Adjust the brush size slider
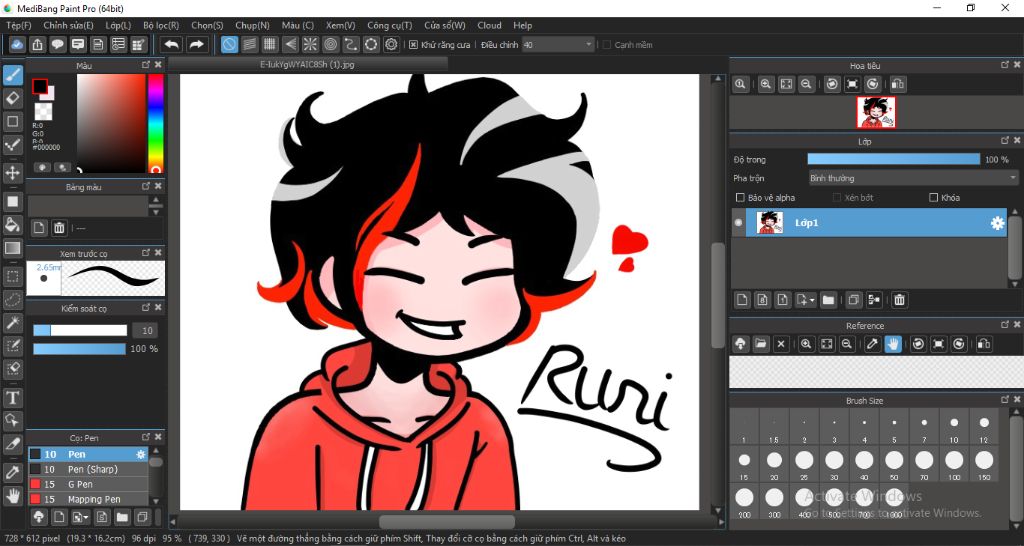 [80, 330]
